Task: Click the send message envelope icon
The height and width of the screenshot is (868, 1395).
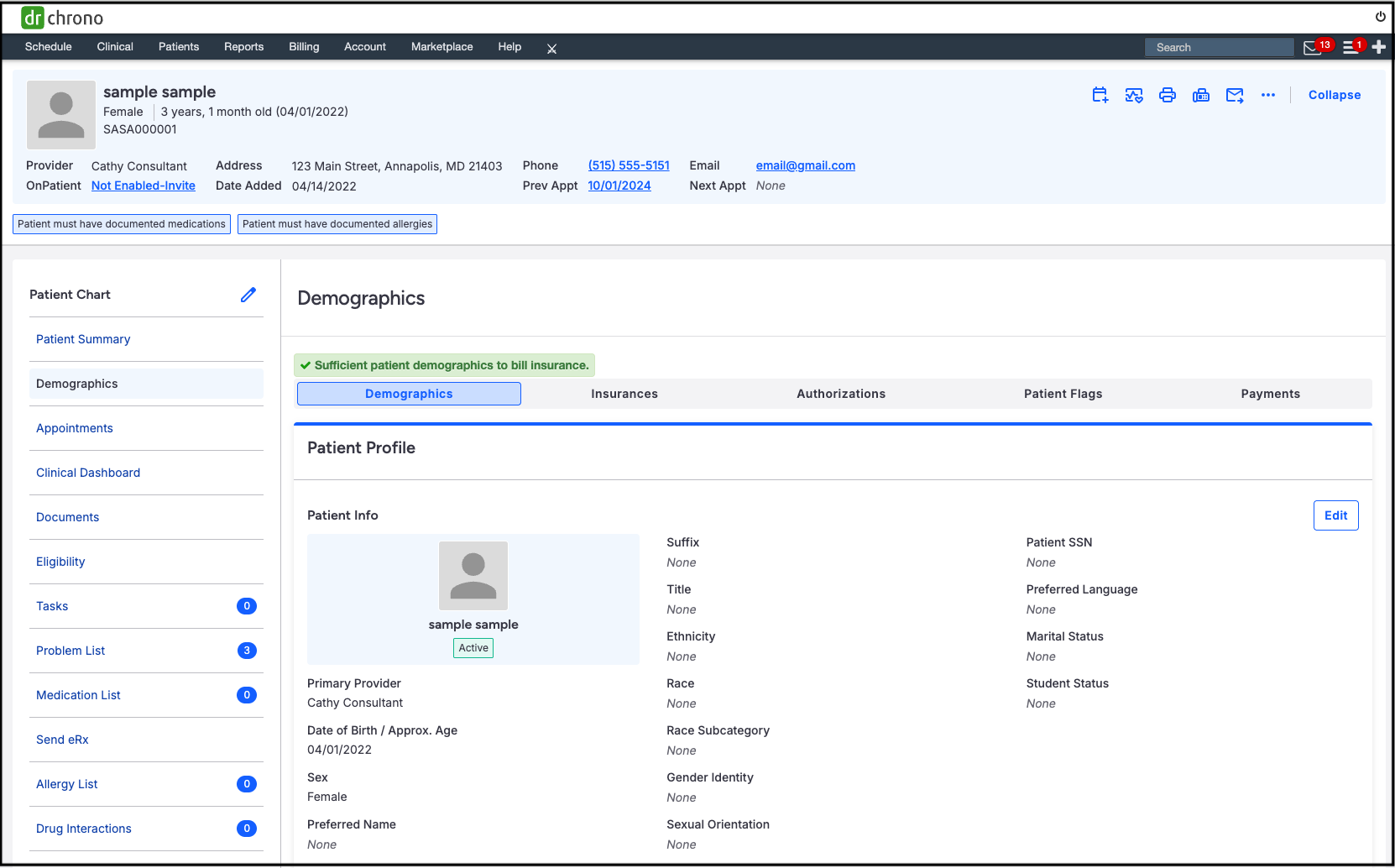Action: tap(1234, 95)
